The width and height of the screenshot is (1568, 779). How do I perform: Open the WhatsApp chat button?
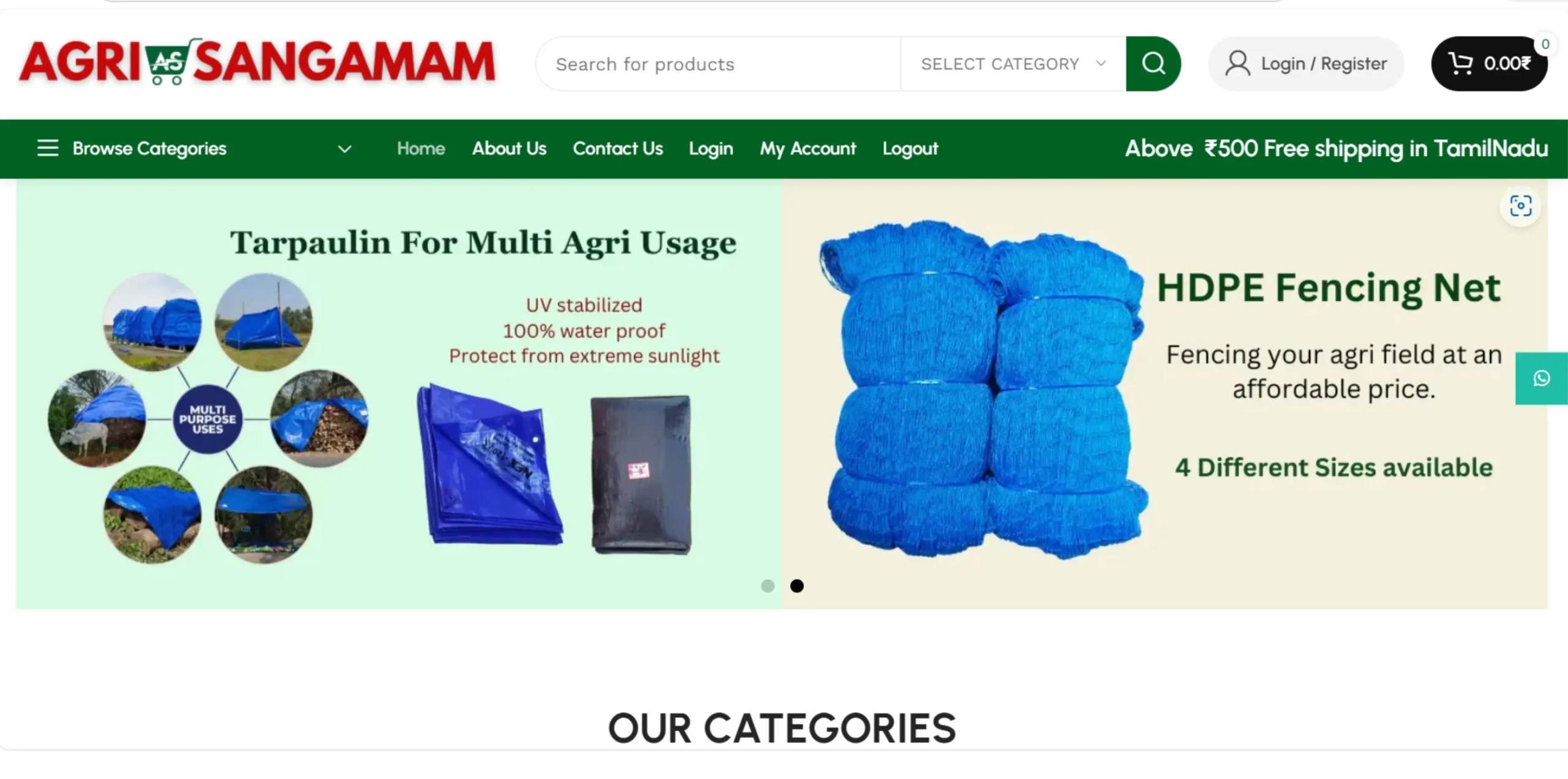(x=1542, y=378)
